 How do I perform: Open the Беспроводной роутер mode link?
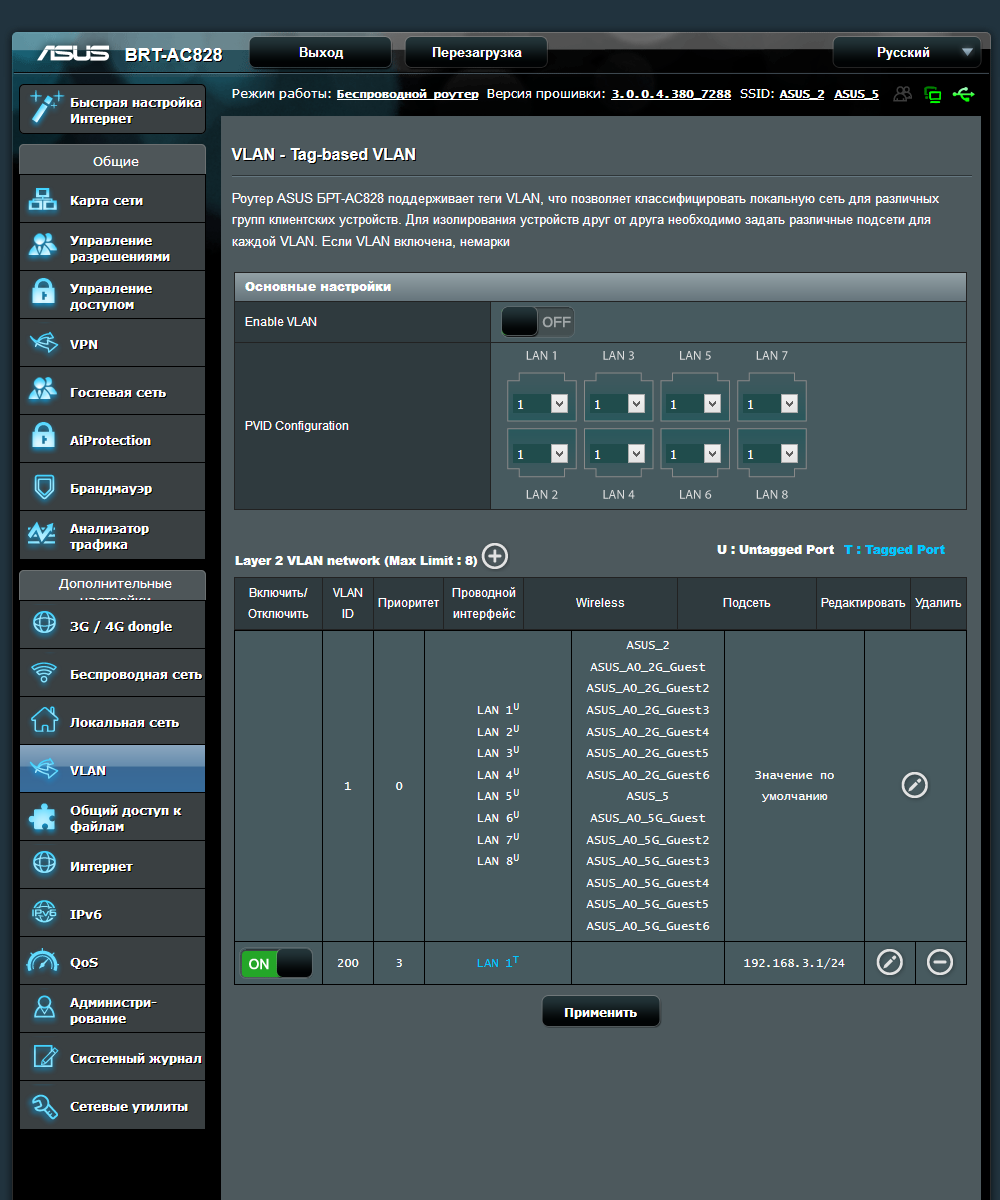click(x=407, y=94)
